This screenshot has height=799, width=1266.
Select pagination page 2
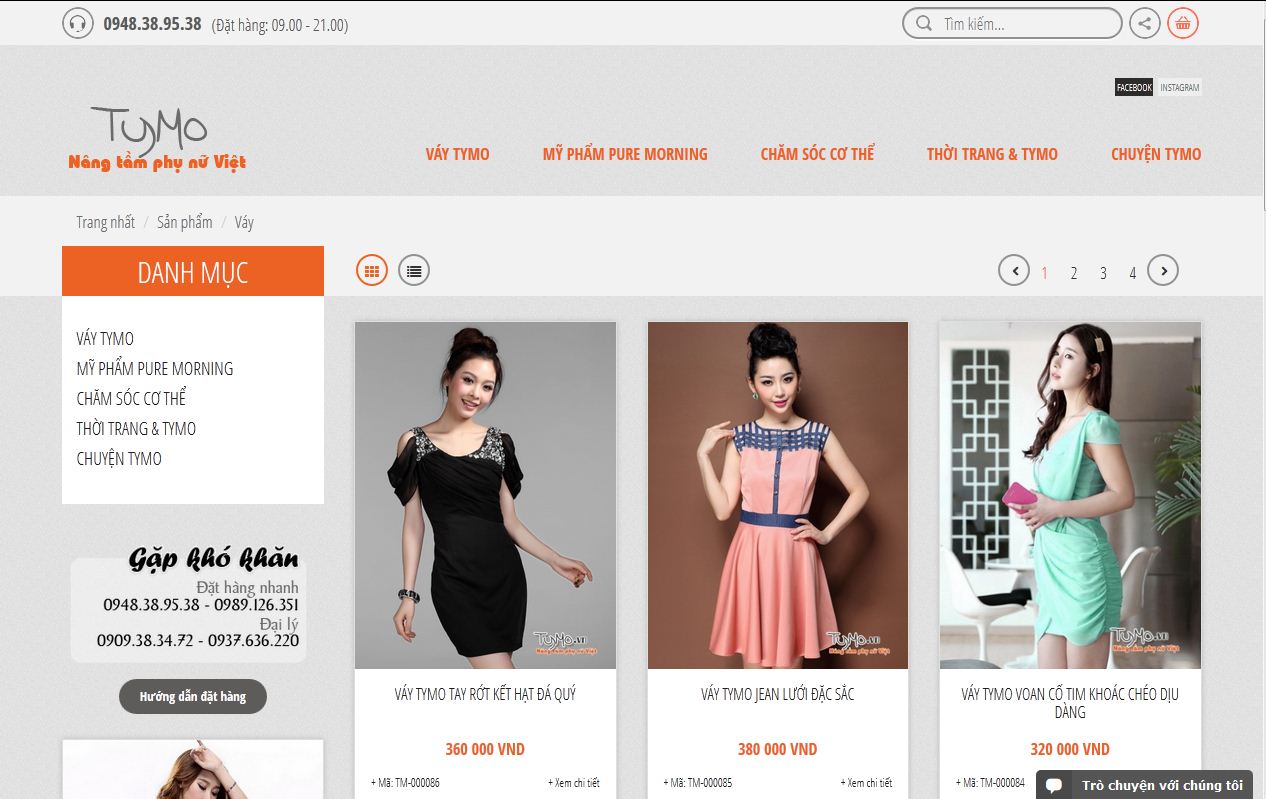tap(1073, 272)
